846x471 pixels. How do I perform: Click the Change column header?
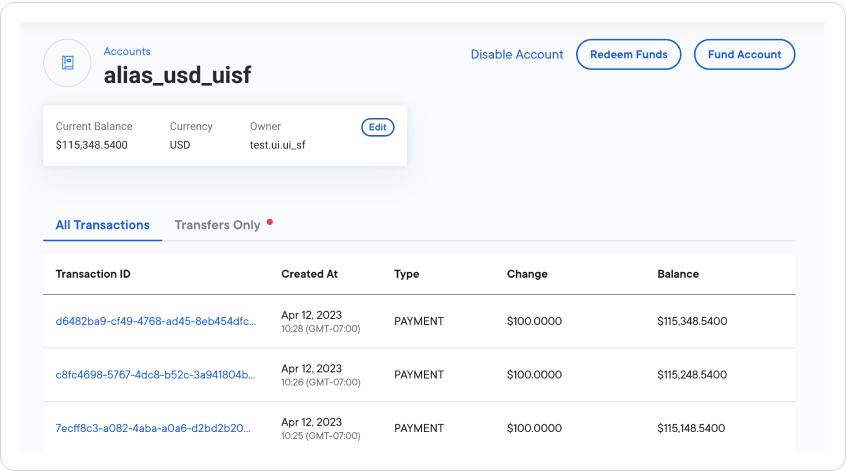pyautogui.click(x=527, y=274)
